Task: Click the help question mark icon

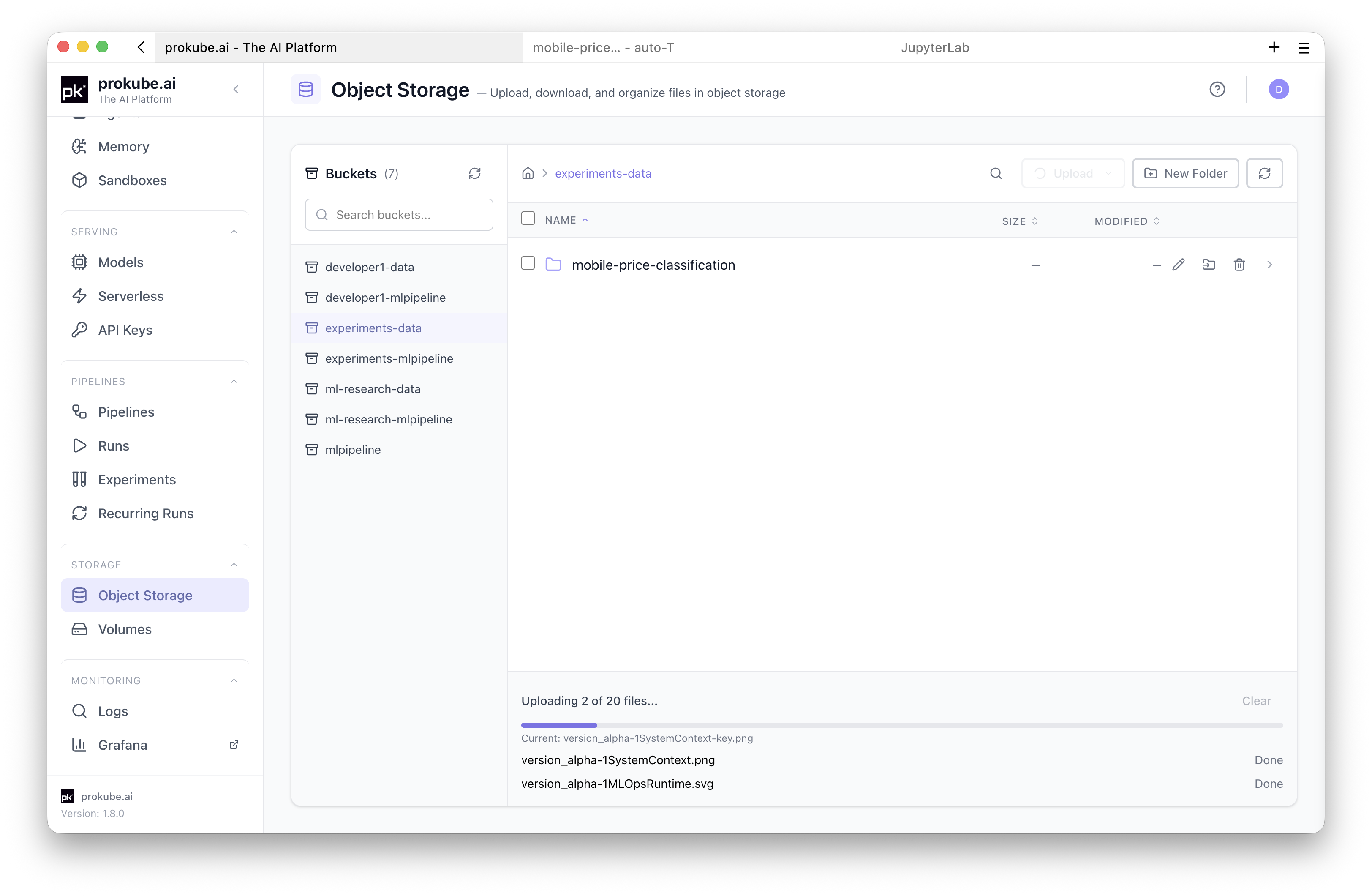Action: (1217, 90)
